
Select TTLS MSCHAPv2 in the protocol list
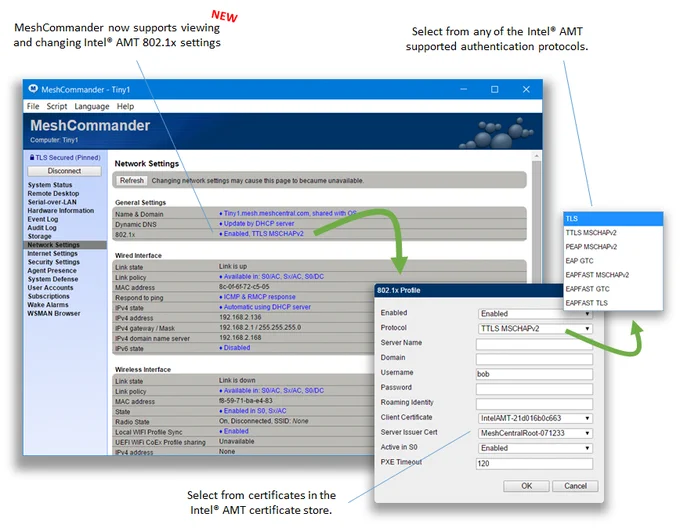point(613,233)
